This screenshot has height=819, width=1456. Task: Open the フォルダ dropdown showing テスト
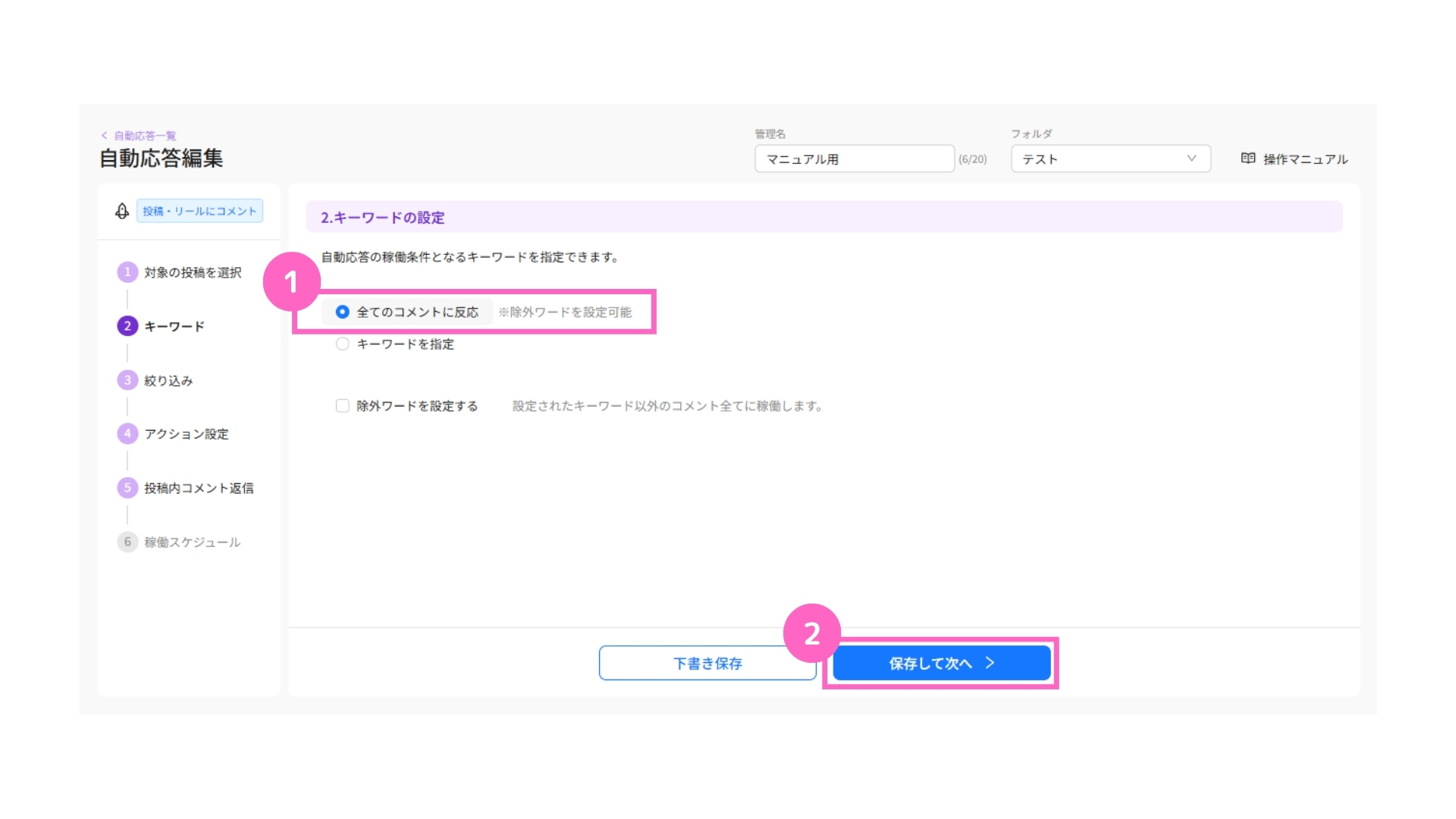[1110, 158]
